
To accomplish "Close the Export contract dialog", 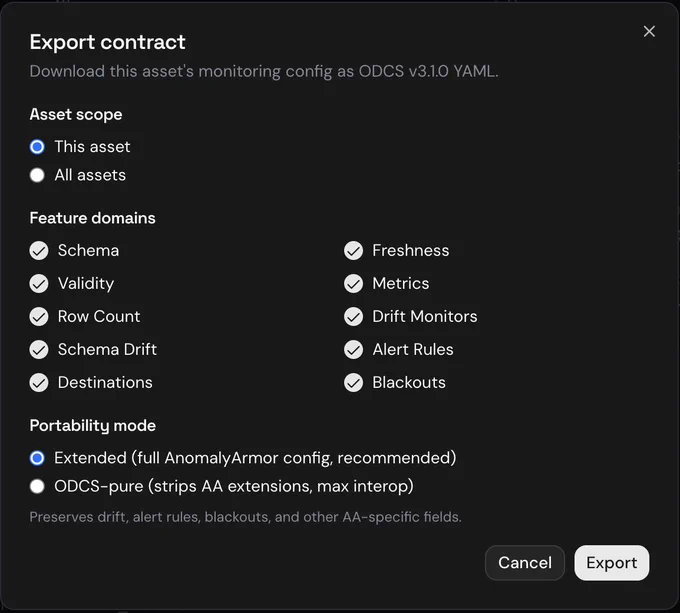I will (649, 31).
